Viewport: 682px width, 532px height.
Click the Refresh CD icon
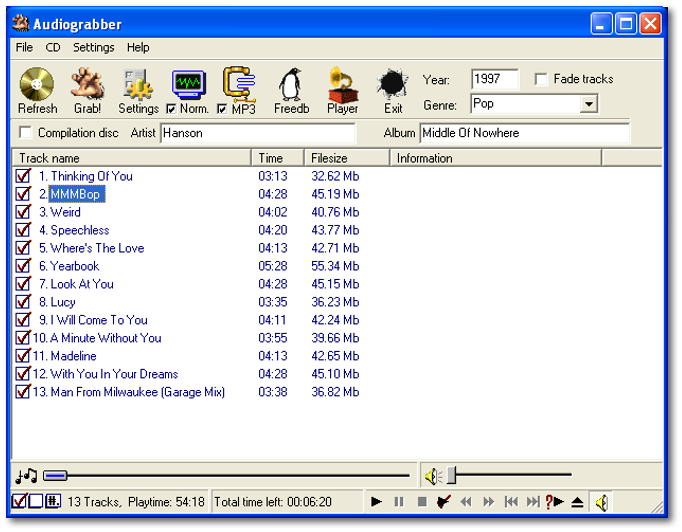pos(37,84)
